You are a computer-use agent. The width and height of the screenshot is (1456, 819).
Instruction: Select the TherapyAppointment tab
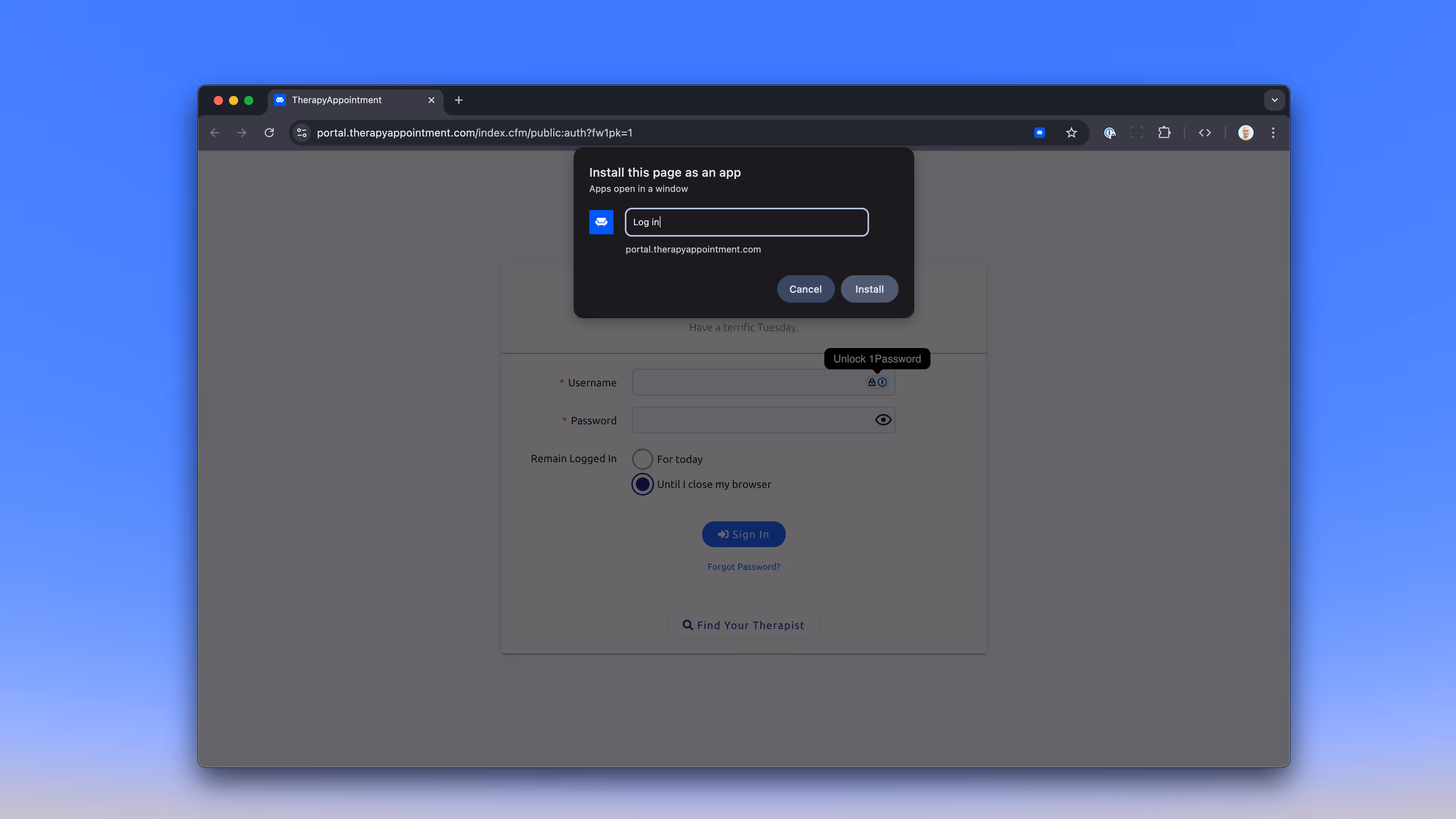click(x=356, y=100)
